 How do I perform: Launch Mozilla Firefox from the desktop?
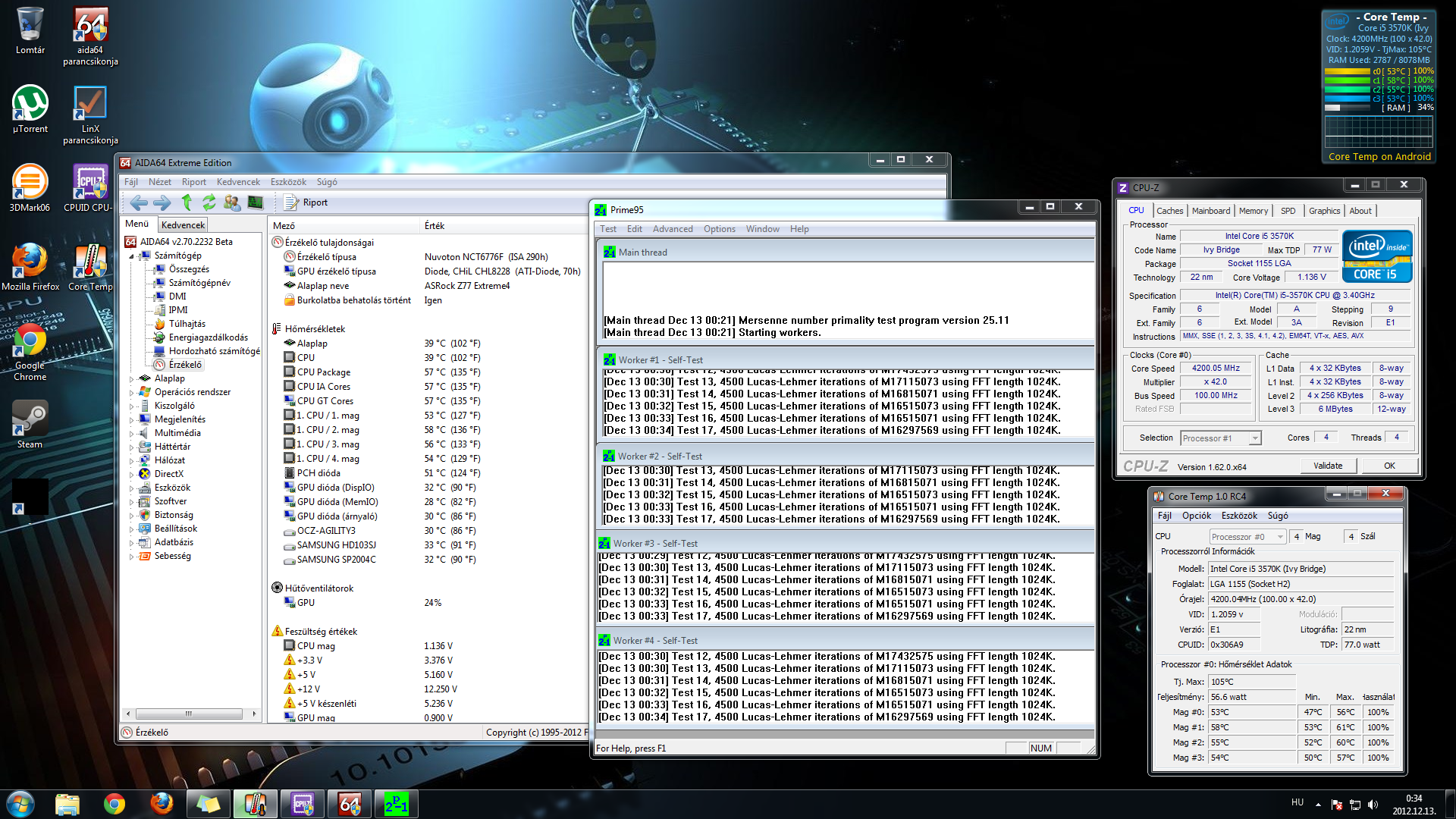click(x=30, y=268)
